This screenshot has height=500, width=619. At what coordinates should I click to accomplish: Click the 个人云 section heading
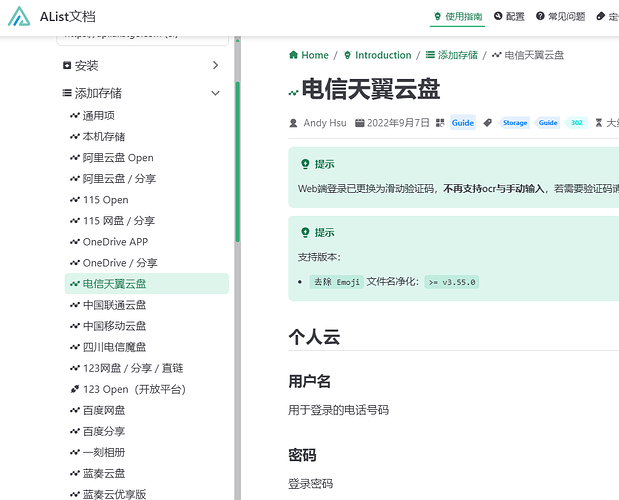point(314,337)
